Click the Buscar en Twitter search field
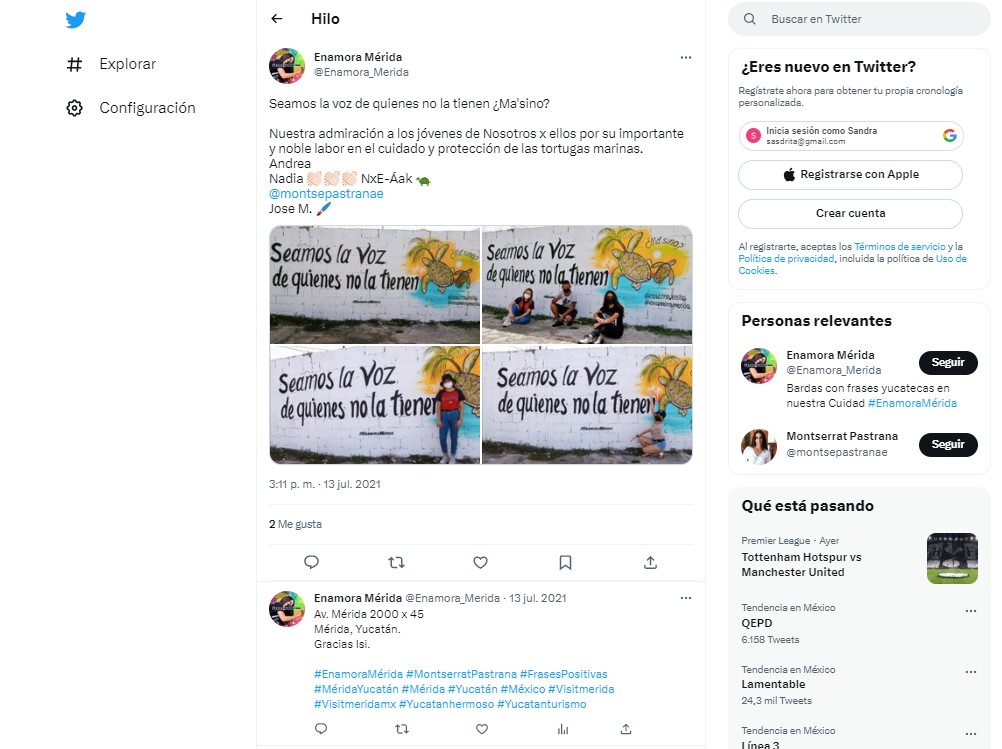Screen dimensions: 1002x749 (x=859, y=19)
